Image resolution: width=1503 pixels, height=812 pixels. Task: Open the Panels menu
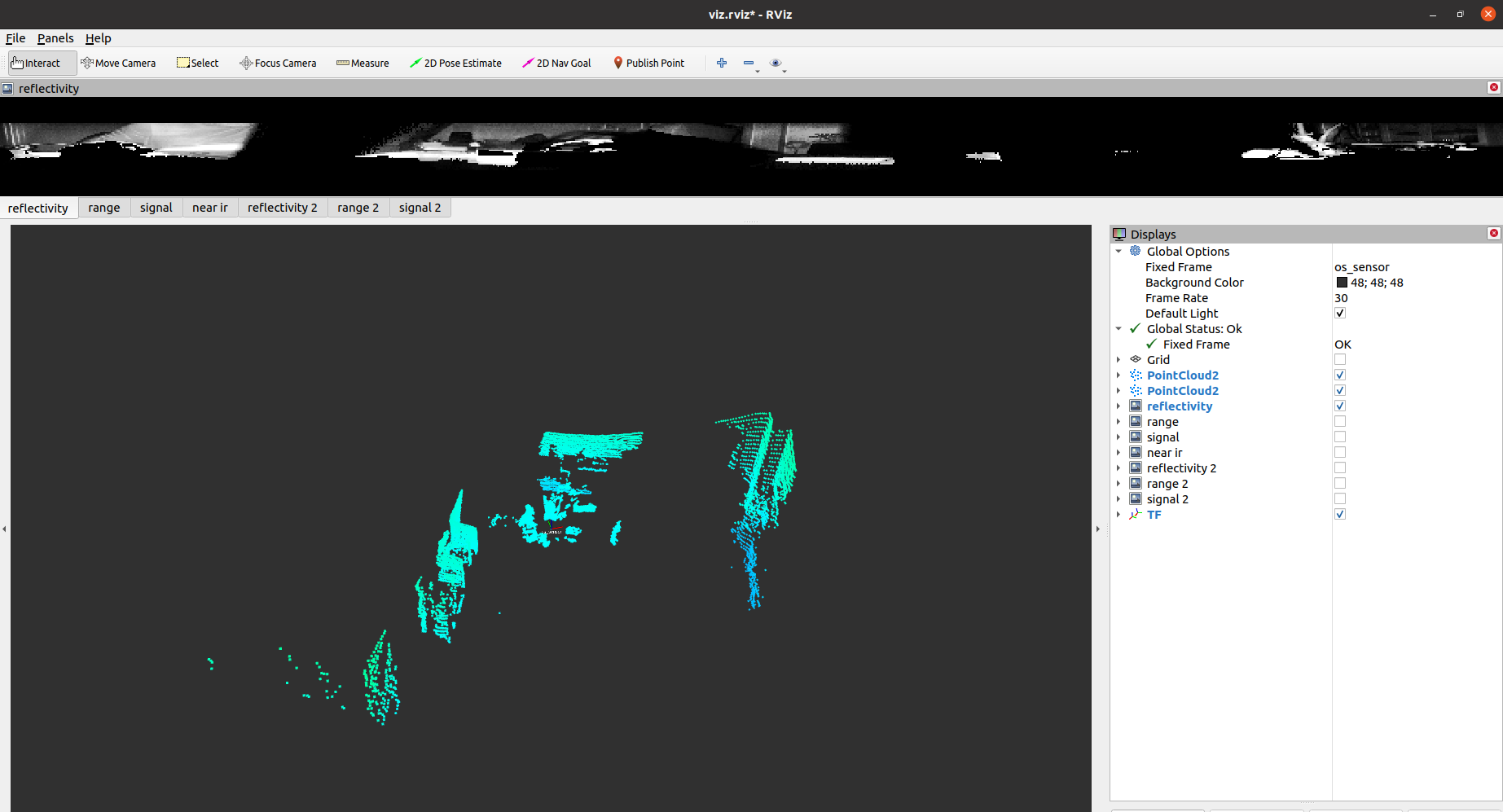55,37
